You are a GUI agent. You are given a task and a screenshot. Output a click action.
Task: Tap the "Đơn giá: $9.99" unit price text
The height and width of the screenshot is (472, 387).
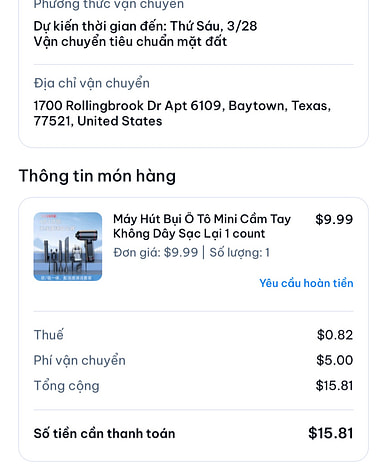(x=156, y=252)
